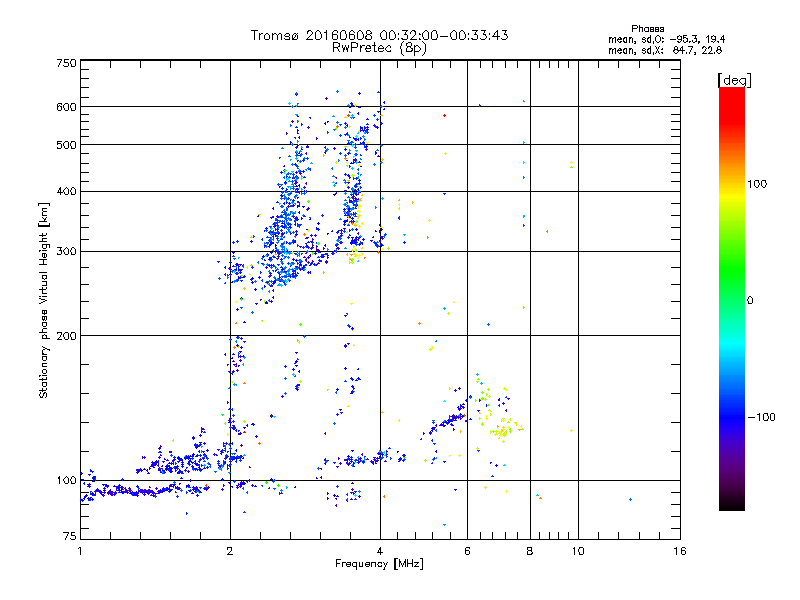Click the x-axis tick label "1"
The image size is (800, 600).
[80, 551]
